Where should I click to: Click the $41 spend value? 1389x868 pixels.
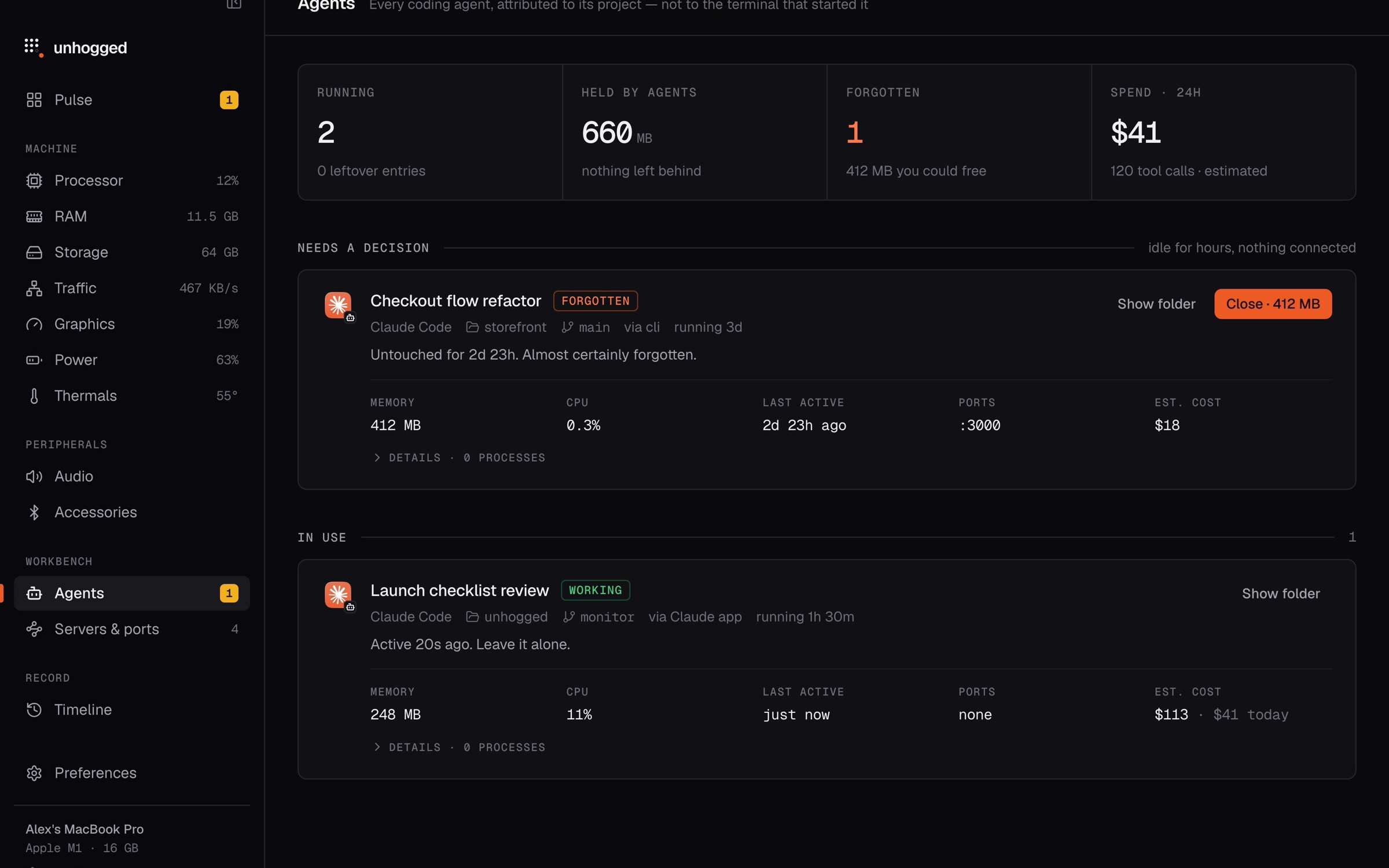pyautogui.click(x=1136, y=133)
